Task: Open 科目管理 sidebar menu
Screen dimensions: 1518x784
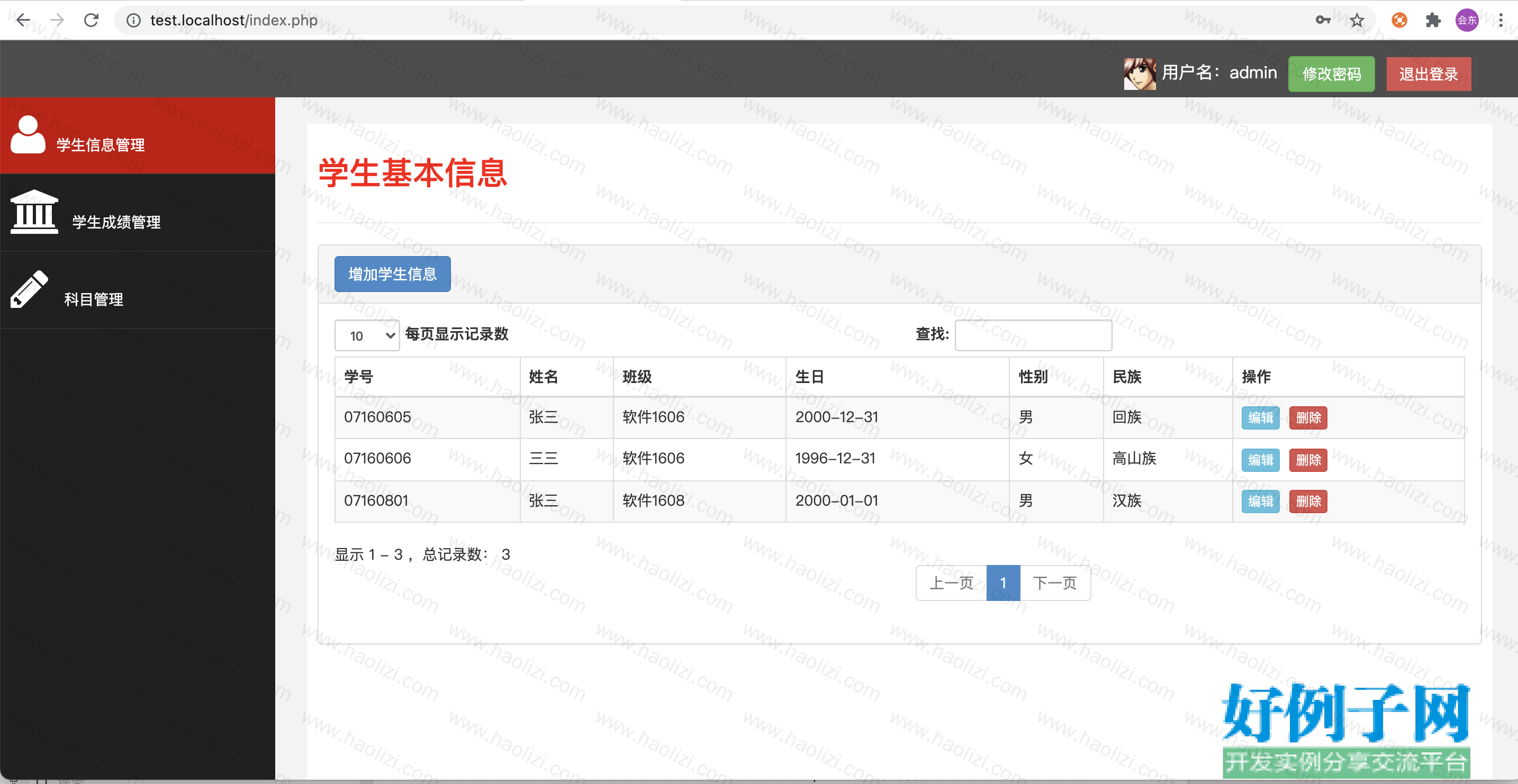Action: [137, 290]
